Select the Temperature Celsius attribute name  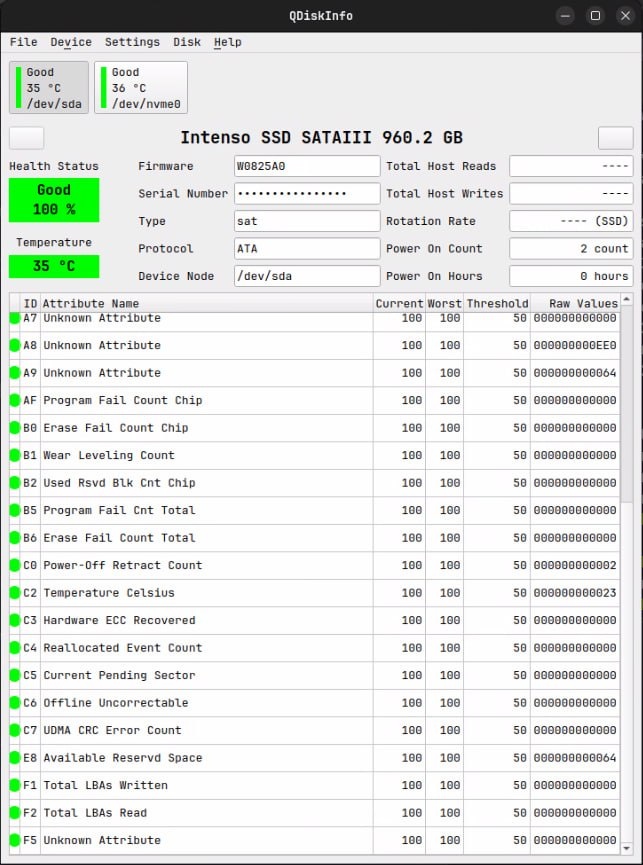(109, 593)
